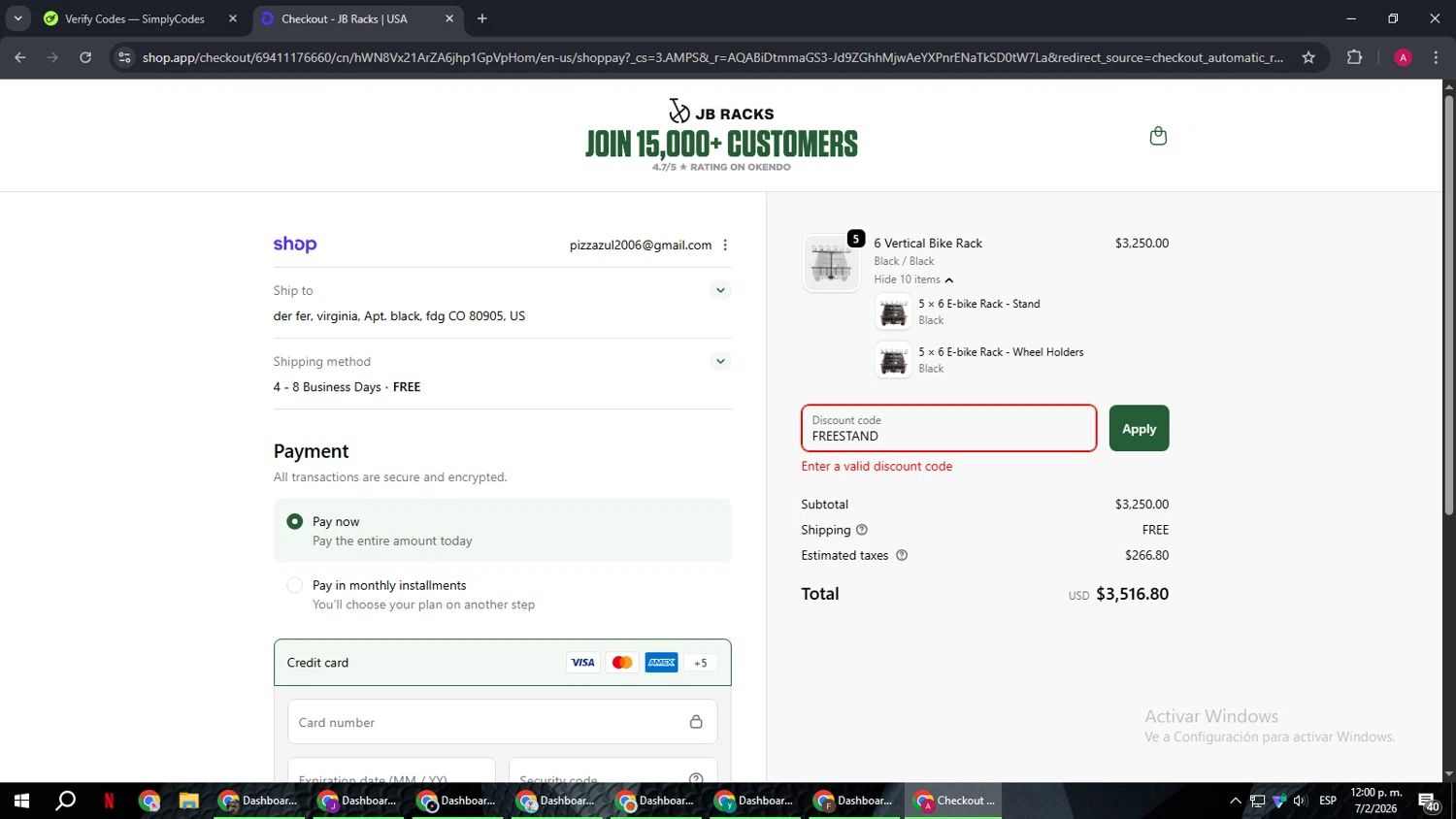Viewport: 1456px width, 819px height.
Task: Click the E-bike Rack Wheel Holders thumbnail
Action: pos(893,361)
